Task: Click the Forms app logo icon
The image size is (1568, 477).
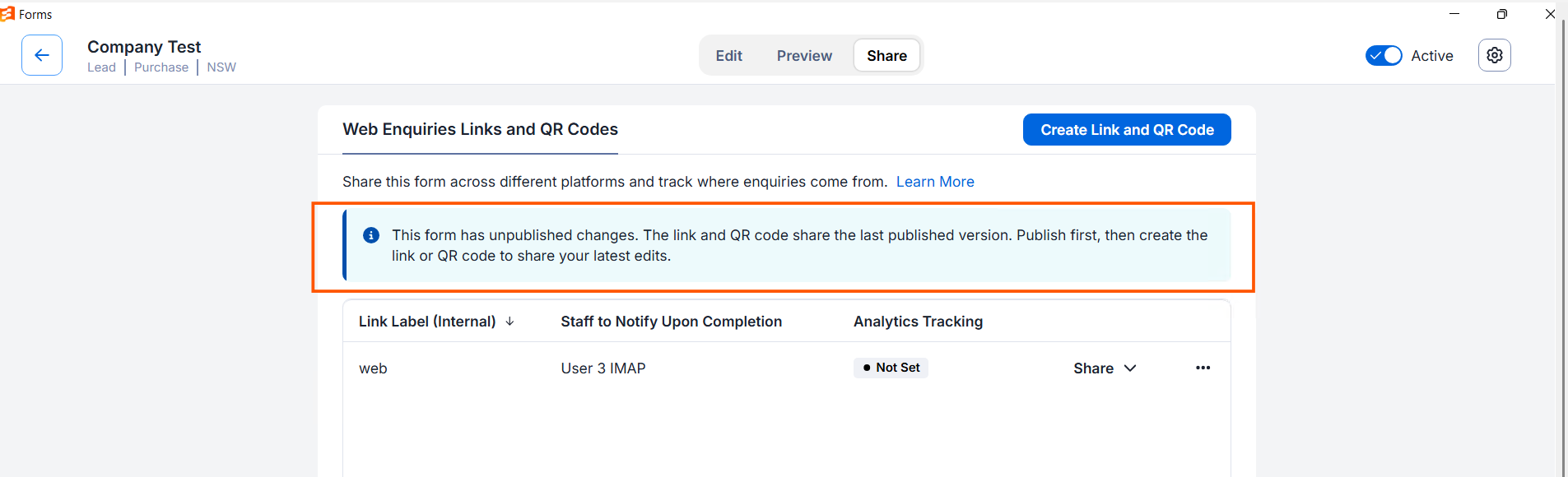Action: (x=7, y=14)
